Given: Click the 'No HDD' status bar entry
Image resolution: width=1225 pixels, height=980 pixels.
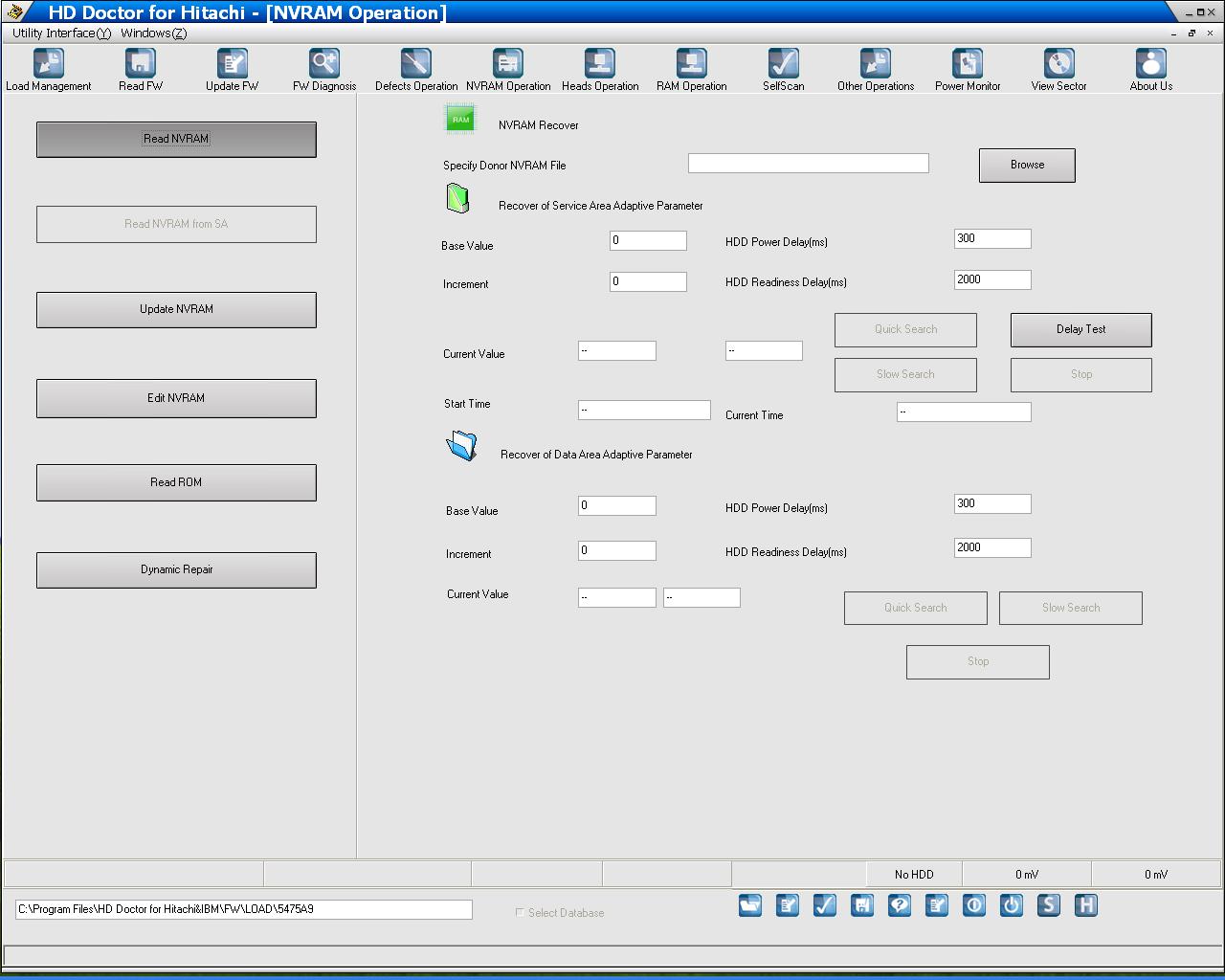Looking at the screenshot, I should pos(914,874).
